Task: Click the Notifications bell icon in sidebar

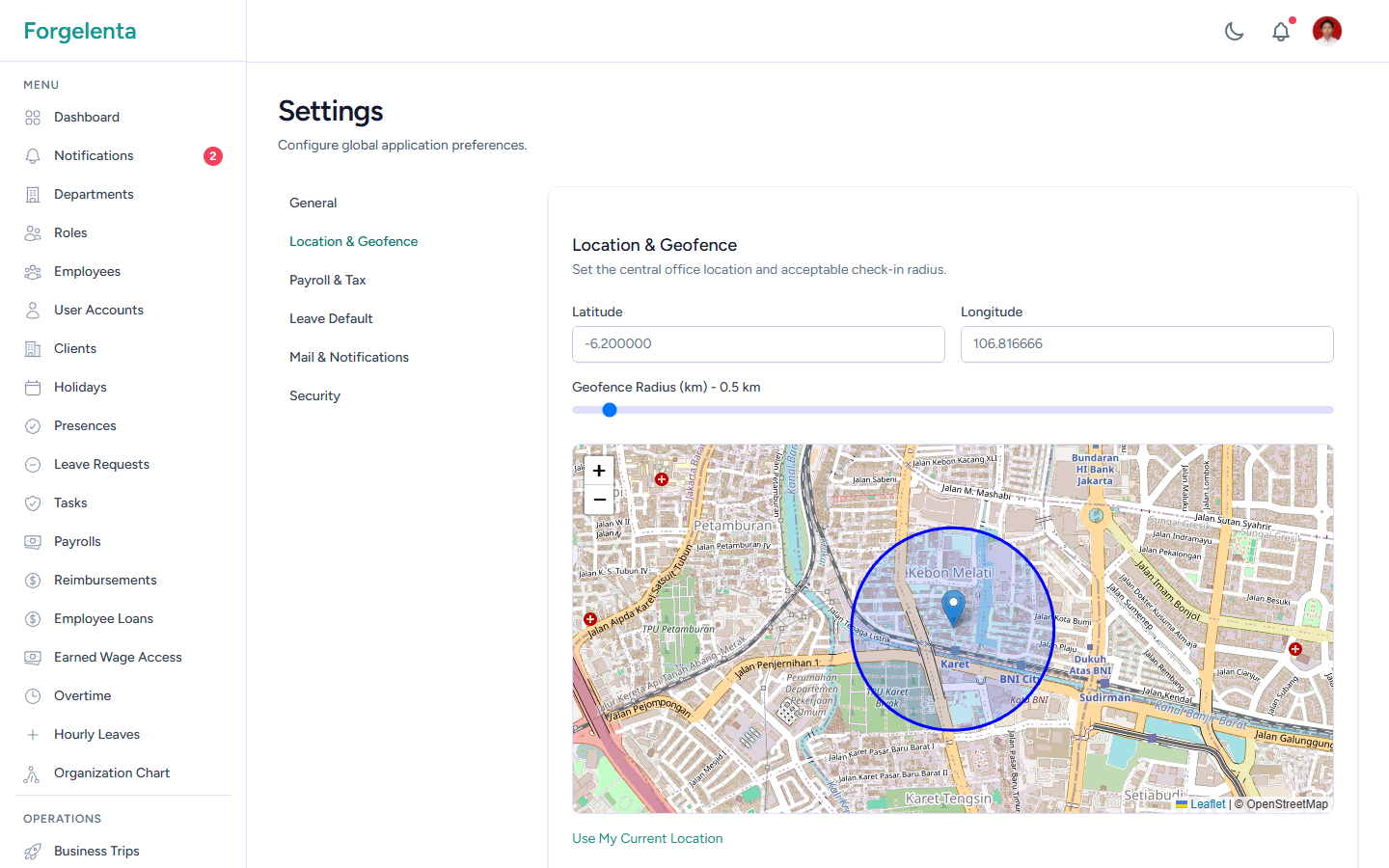Action: (x=33, y=156)
